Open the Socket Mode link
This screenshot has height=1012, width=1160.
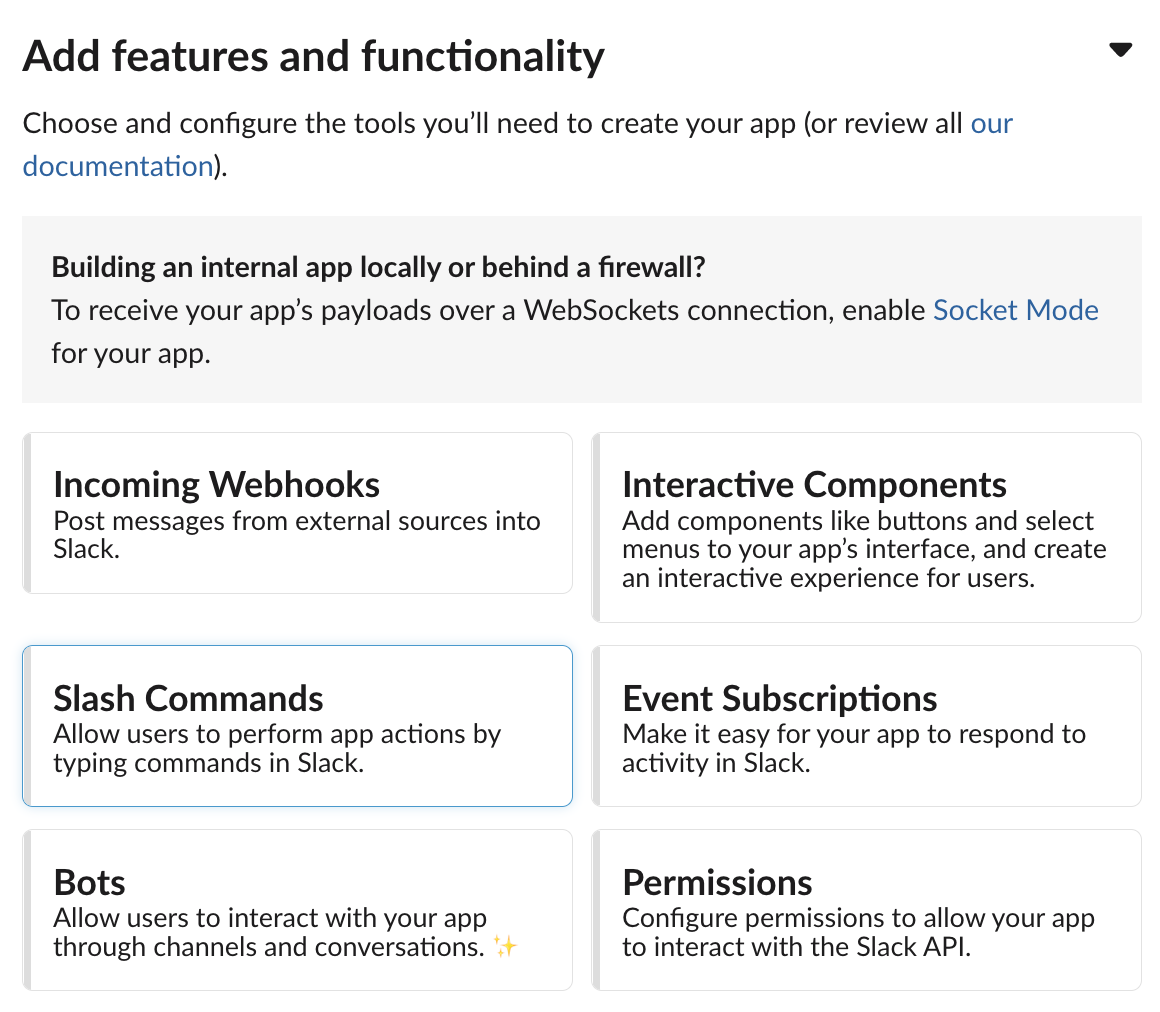[x=1015, y=310]
